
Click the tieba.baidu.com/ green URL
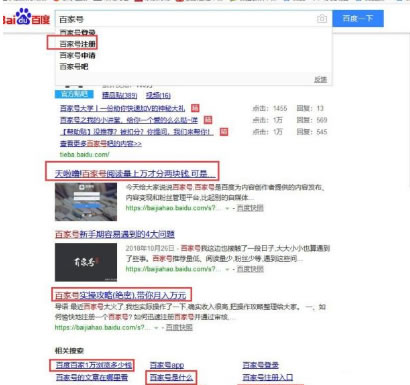pos(84,155)
